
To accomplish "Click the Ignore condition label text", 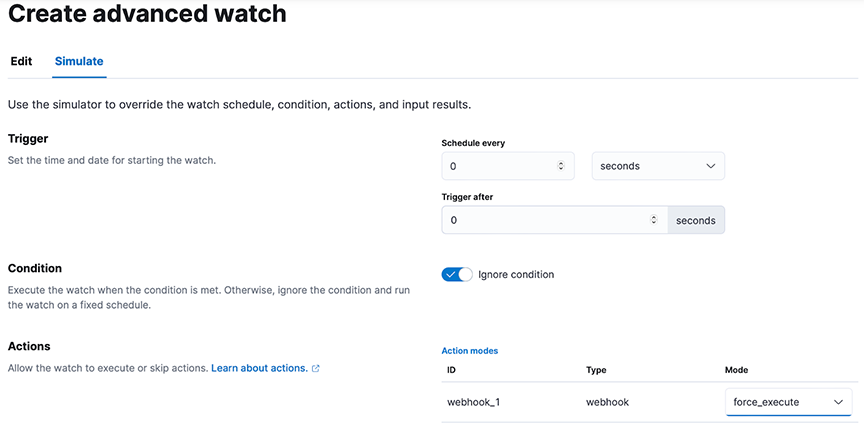I will coord(516,274).
